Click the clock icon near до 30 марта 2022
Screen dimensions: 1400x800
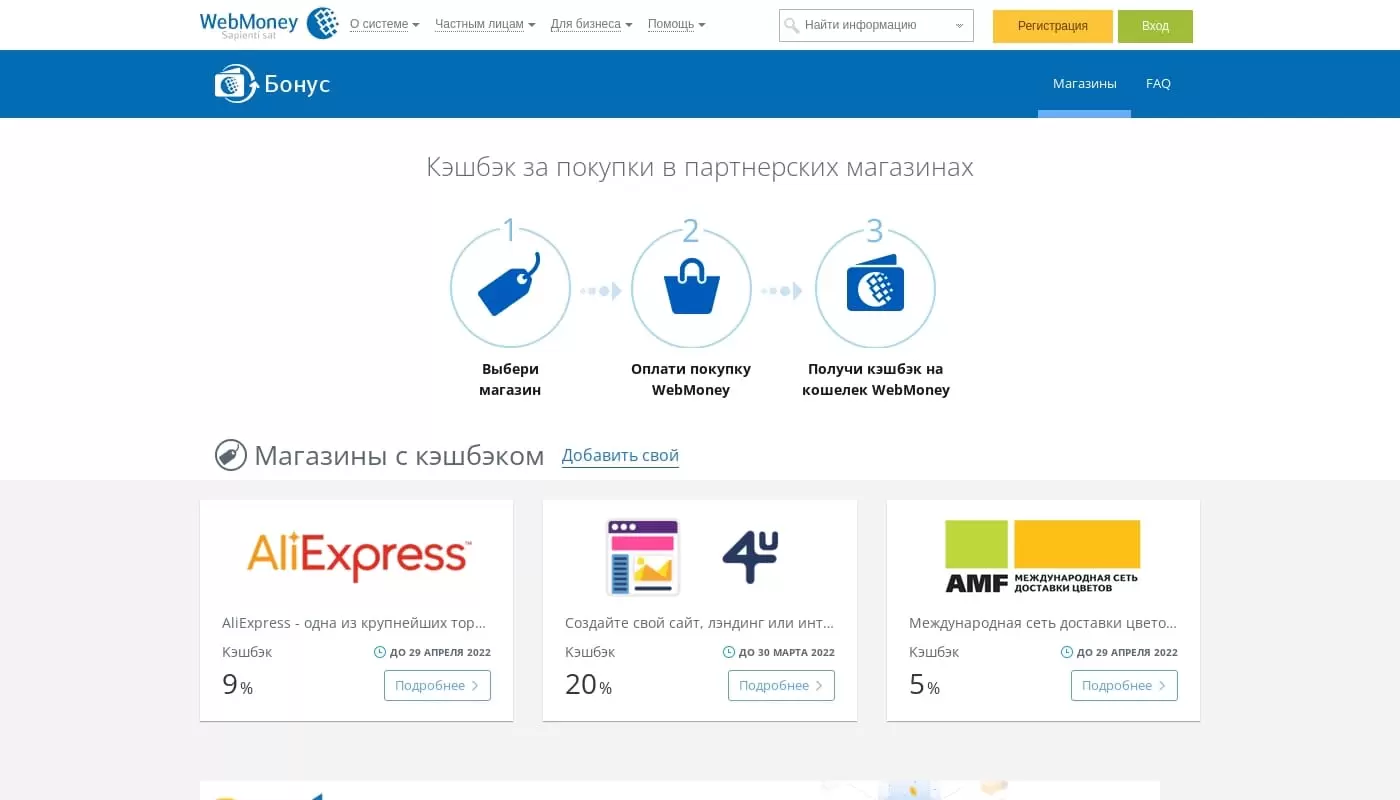(729, 652)
